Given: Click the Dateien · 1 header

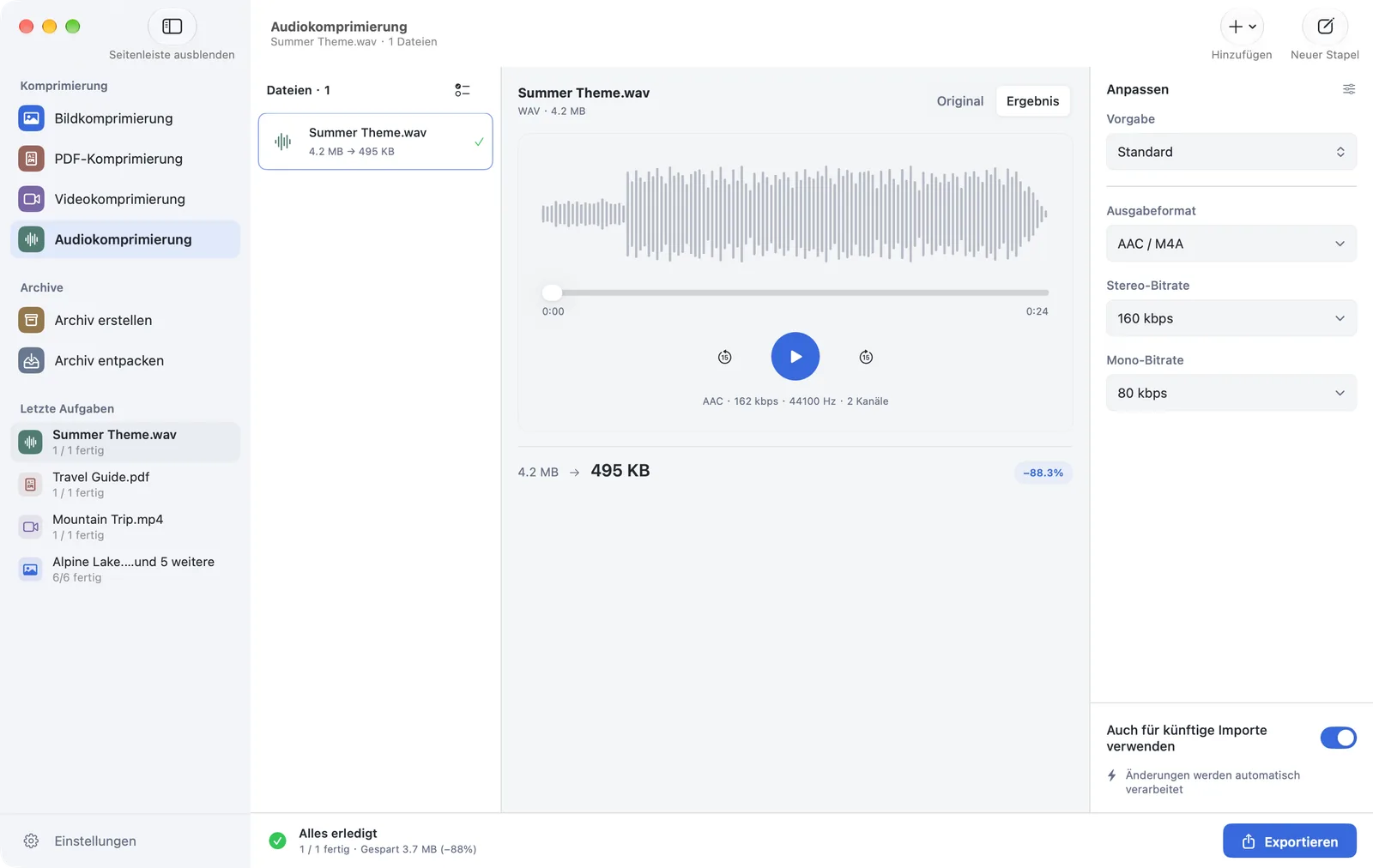Looking at the screenshot, I should click(299, 90).
